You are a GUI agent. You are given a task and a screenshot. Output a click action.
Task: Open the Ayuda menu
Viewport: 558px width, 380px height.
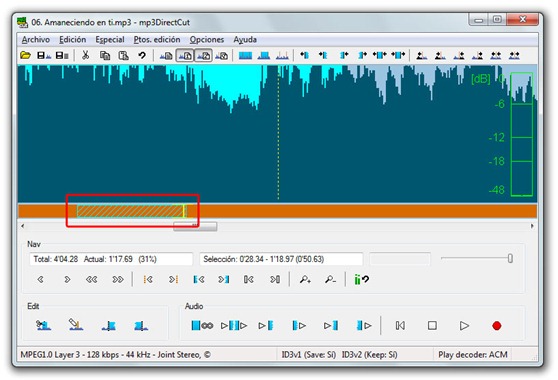pyautogui.click(x=245, y=39)
